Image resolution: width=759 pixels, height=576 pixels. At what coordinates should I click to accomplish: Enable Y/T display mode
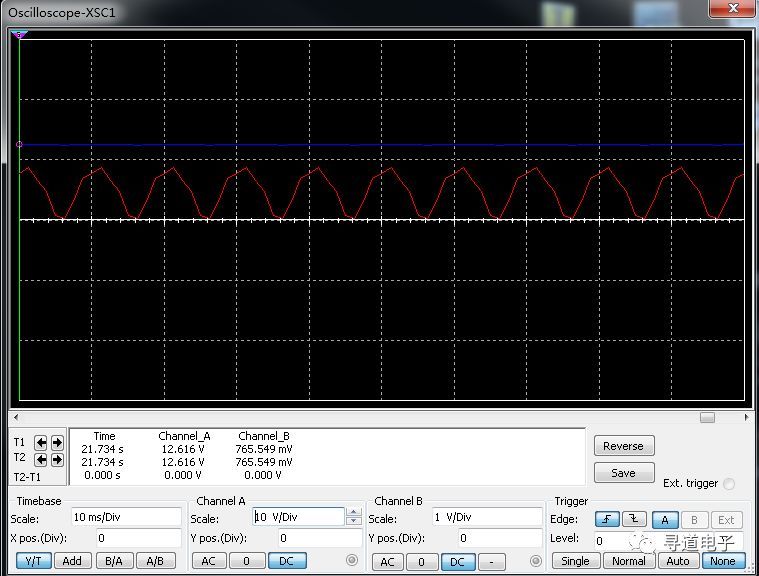[x=34, y=561]
